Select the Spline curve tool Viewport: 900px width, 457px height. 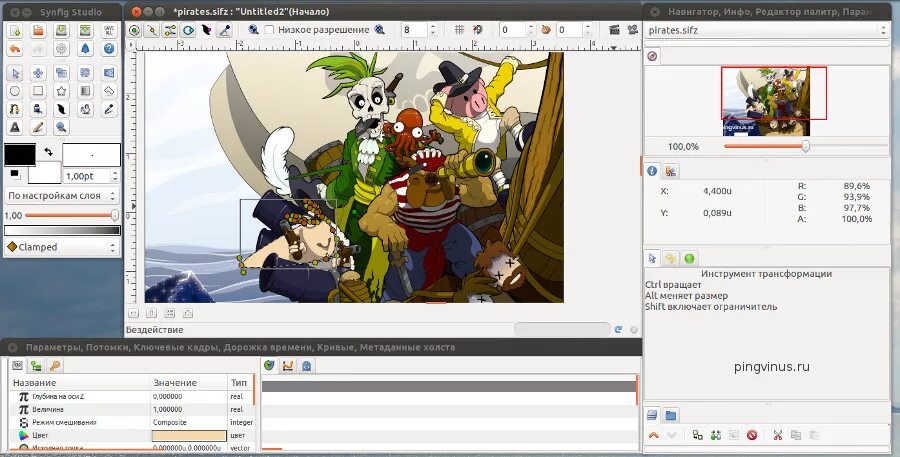pyautogui.click(x=15, y=109)
